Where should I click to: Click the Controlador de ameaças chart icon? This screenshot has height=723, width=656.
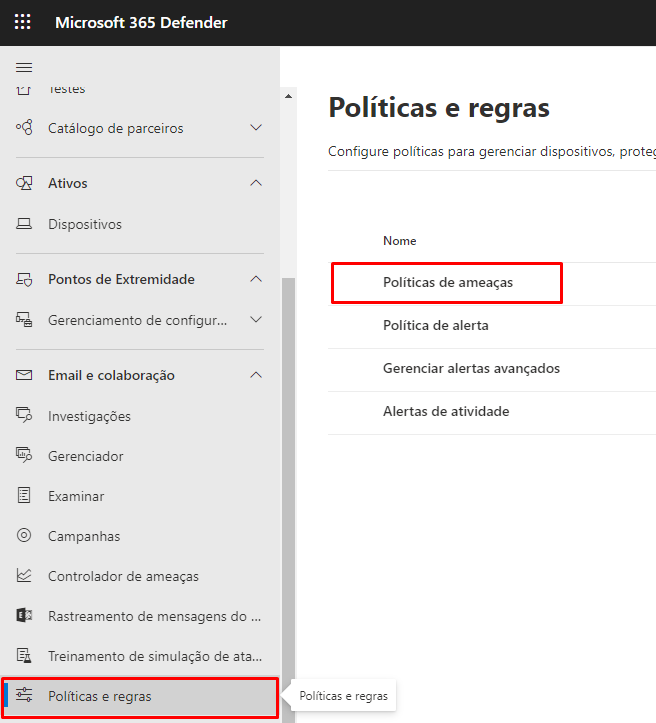(x=24, y=575)
